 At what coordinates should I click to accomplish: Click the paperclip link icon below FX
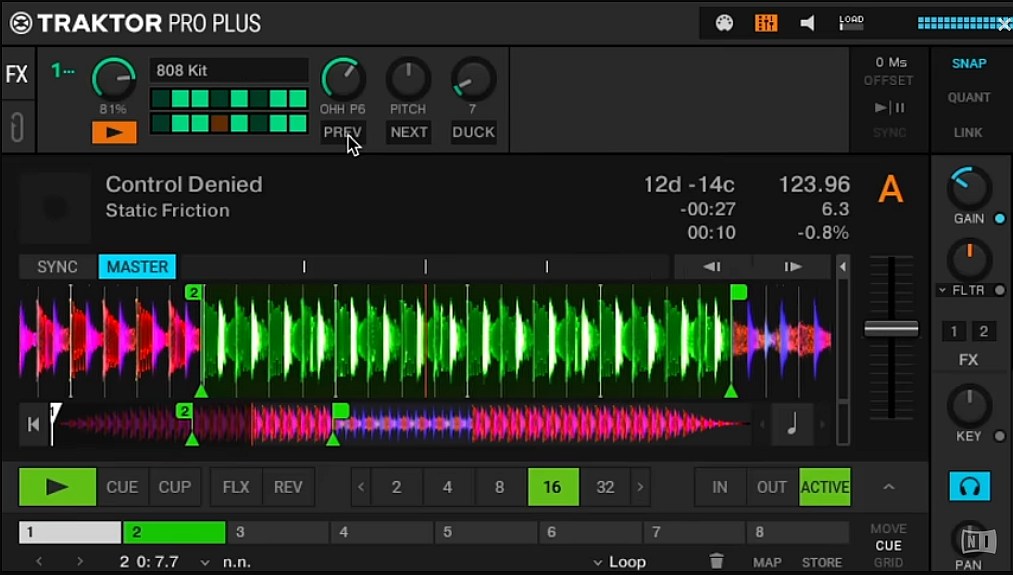(x=17, y=127)
